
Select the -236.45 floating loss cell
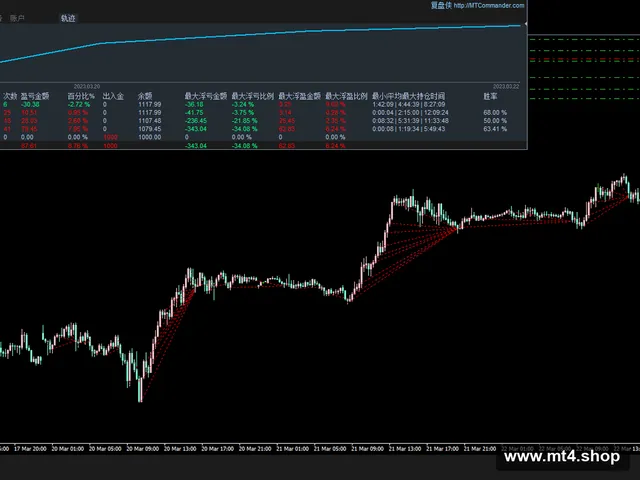point(196,121)
